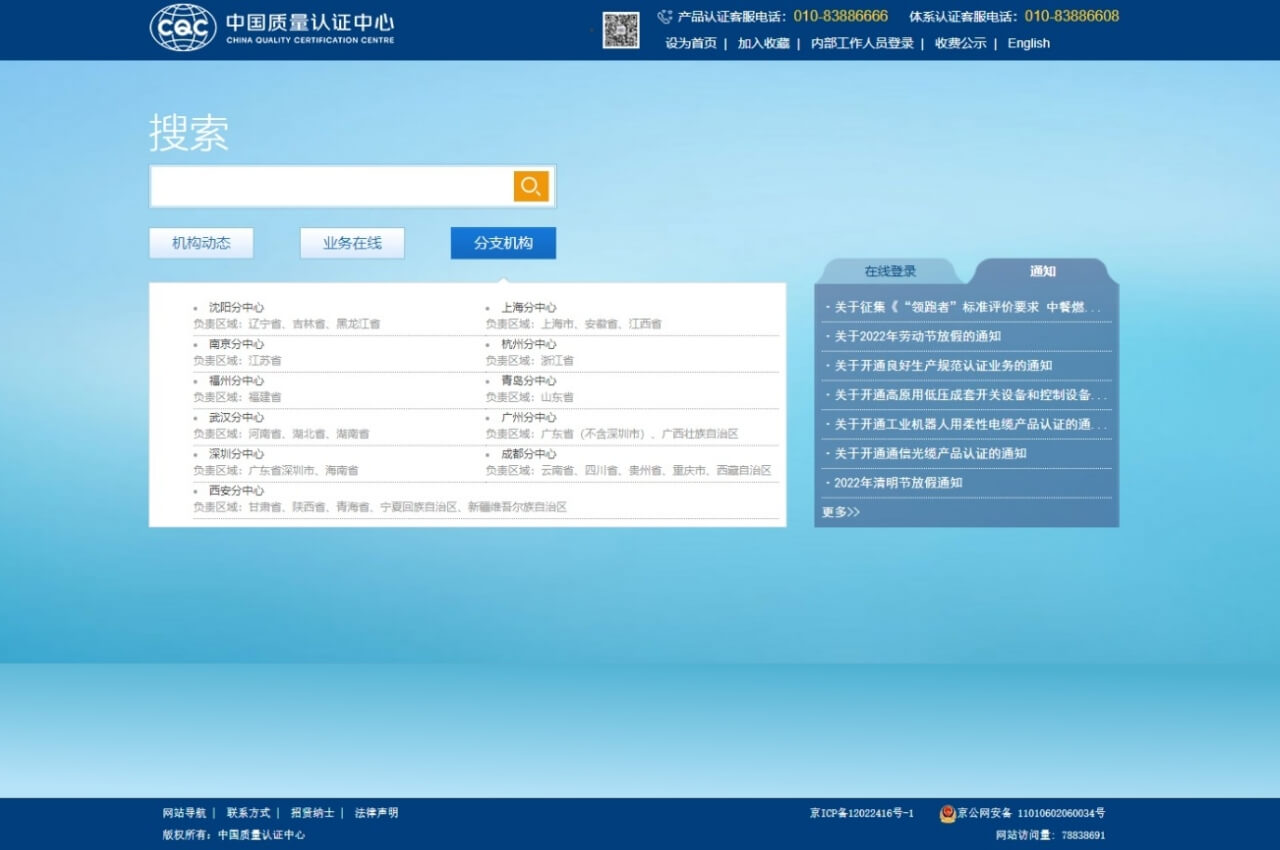Switch to the 业务在线 tab
The height and width of the screenshot is (850, 1280).
click(x=352, y=243)
